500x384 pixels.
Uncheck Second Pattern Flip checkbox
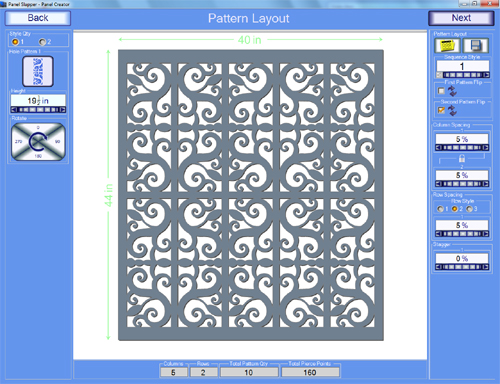(441, 110)
